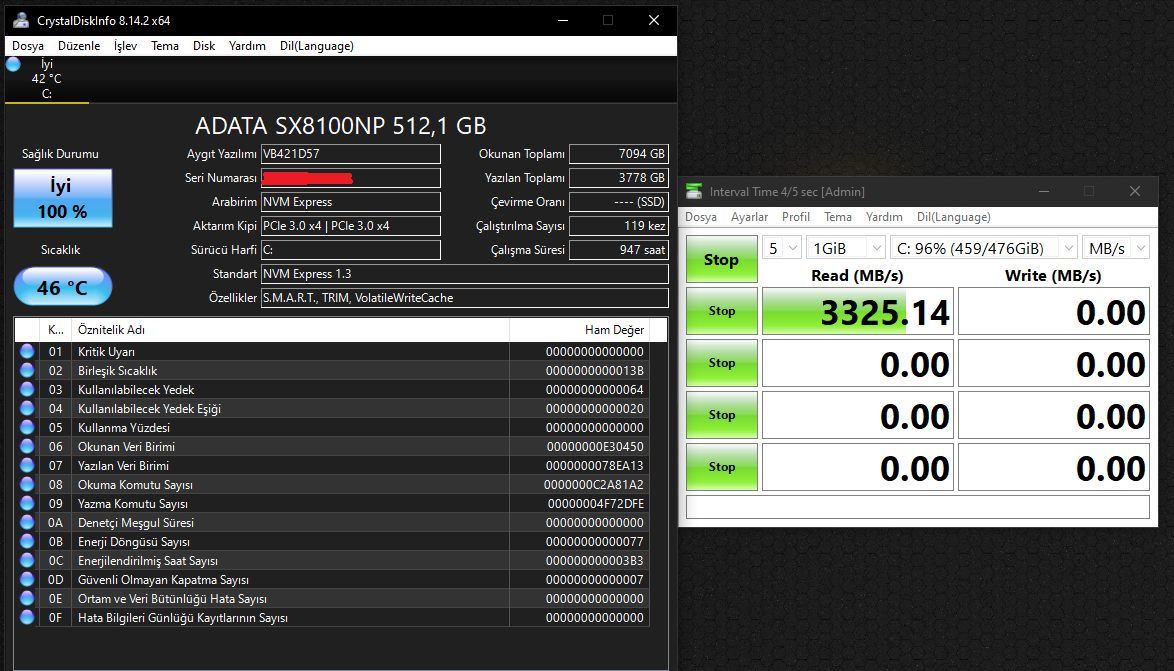Open Profil menu in CrystalDiskMark

pyautogui.click(x=796, y=216)
